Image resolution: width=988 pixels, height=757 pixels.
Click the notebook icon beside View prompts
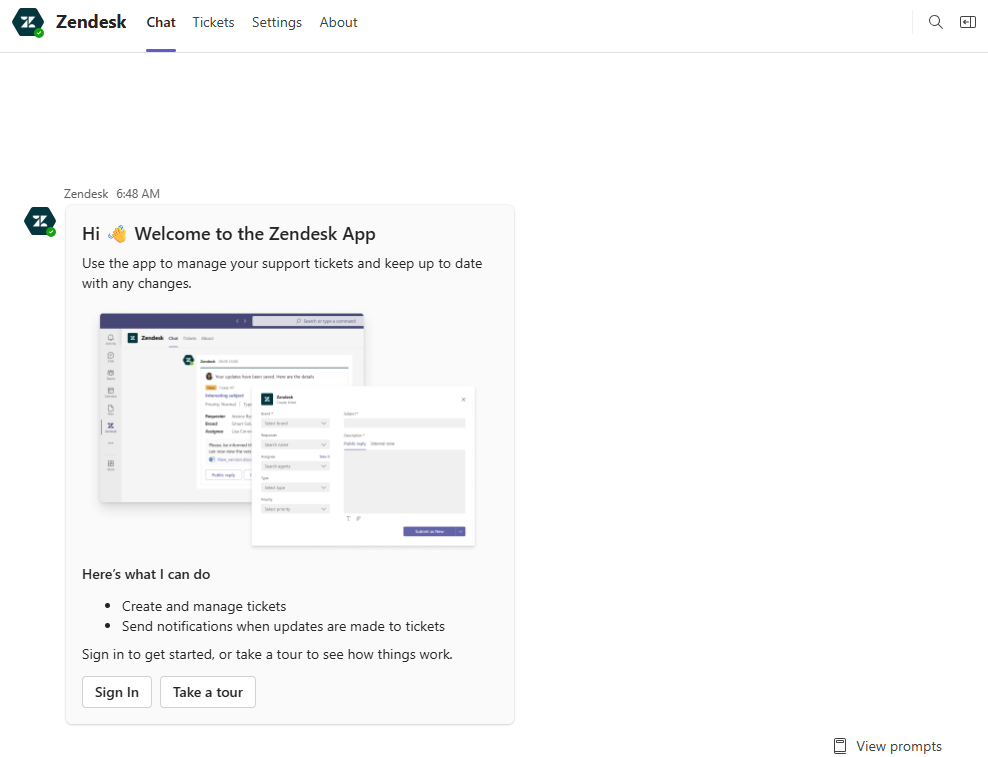pyautogui.click(x=840, y=746)
